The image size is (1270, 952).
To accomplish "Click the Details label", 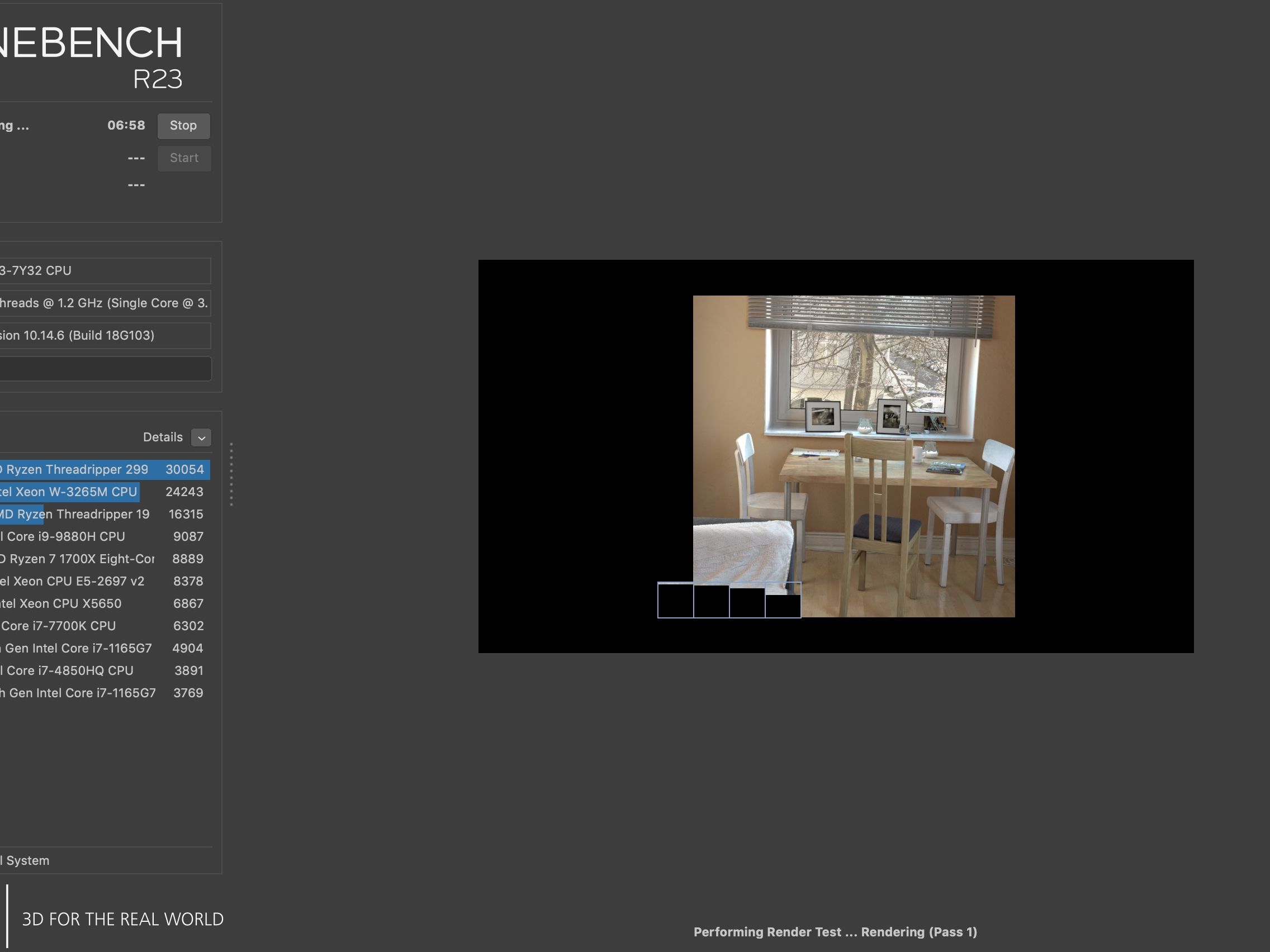I will click(x=163, y=437).
